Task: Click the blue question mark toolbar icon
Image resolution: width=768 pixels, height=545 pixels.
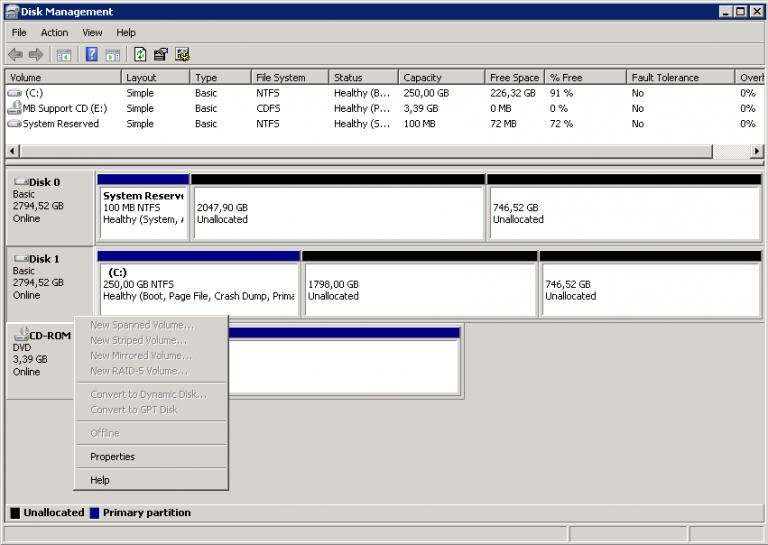Action: (x=91, y=55)
